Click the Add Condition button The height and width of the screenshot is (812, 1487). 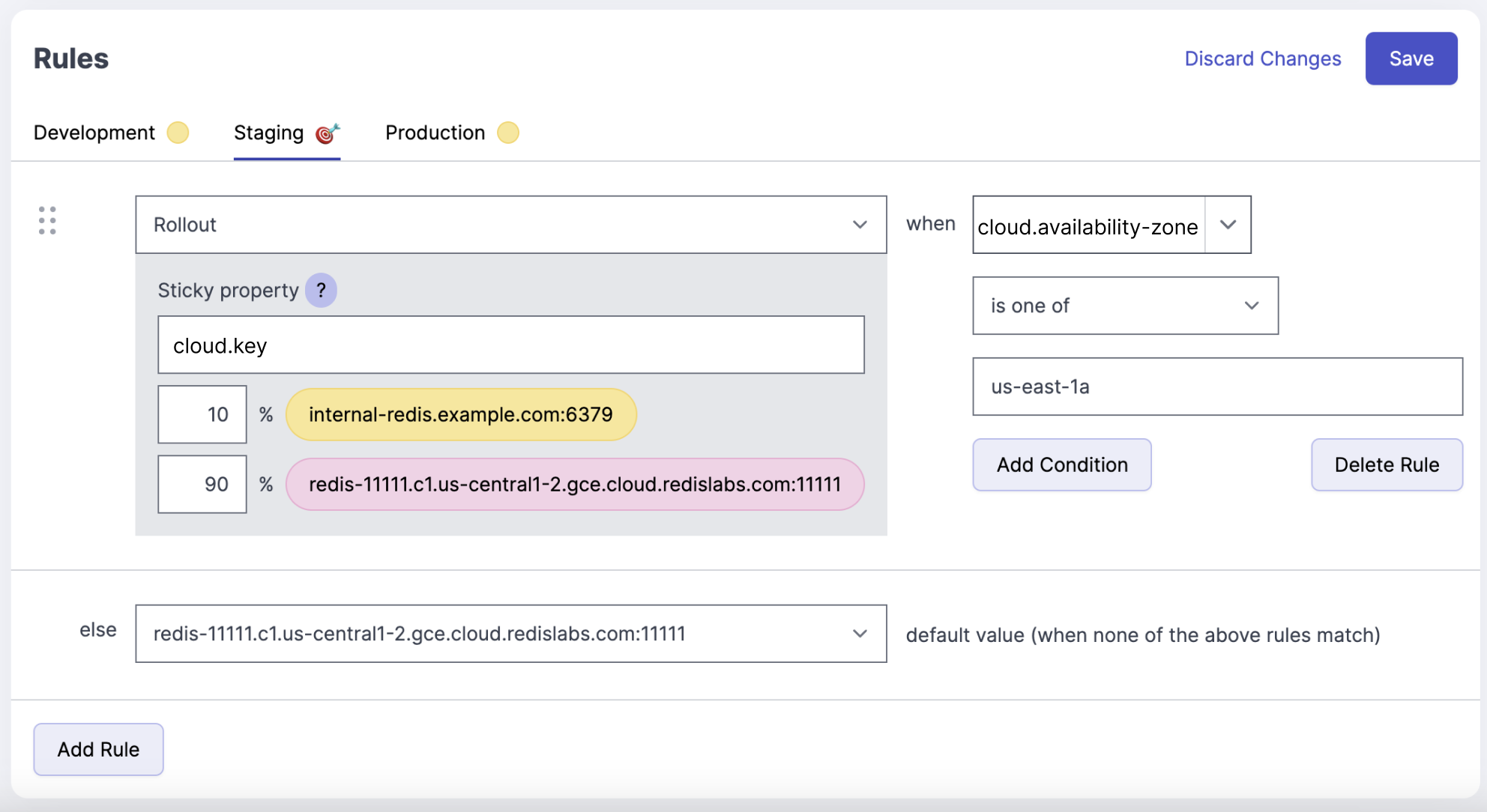(1063, 463)
